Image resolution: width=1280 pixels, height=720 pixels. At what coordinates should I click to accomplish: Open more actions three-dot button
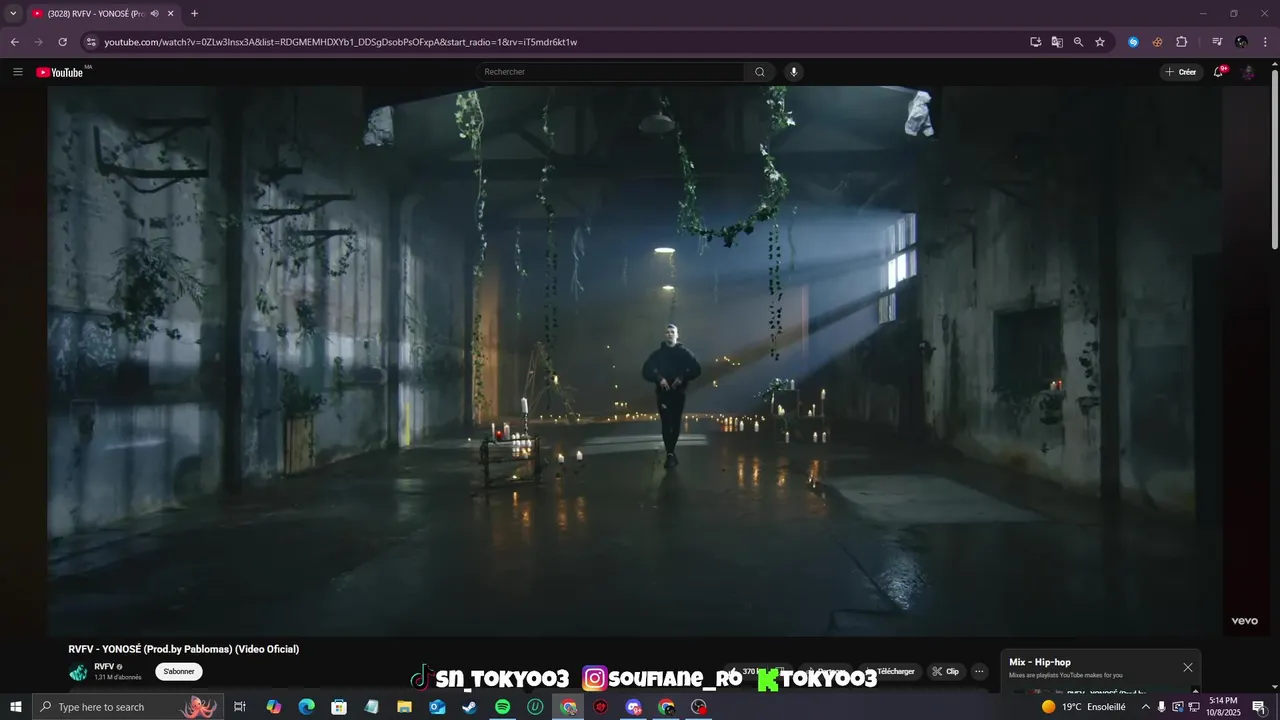[980, 672]
